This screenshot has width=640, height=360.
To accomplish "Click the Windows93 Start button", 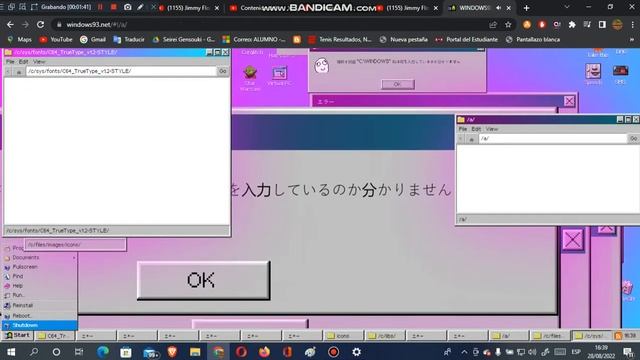I will click(x=18, y=336).
